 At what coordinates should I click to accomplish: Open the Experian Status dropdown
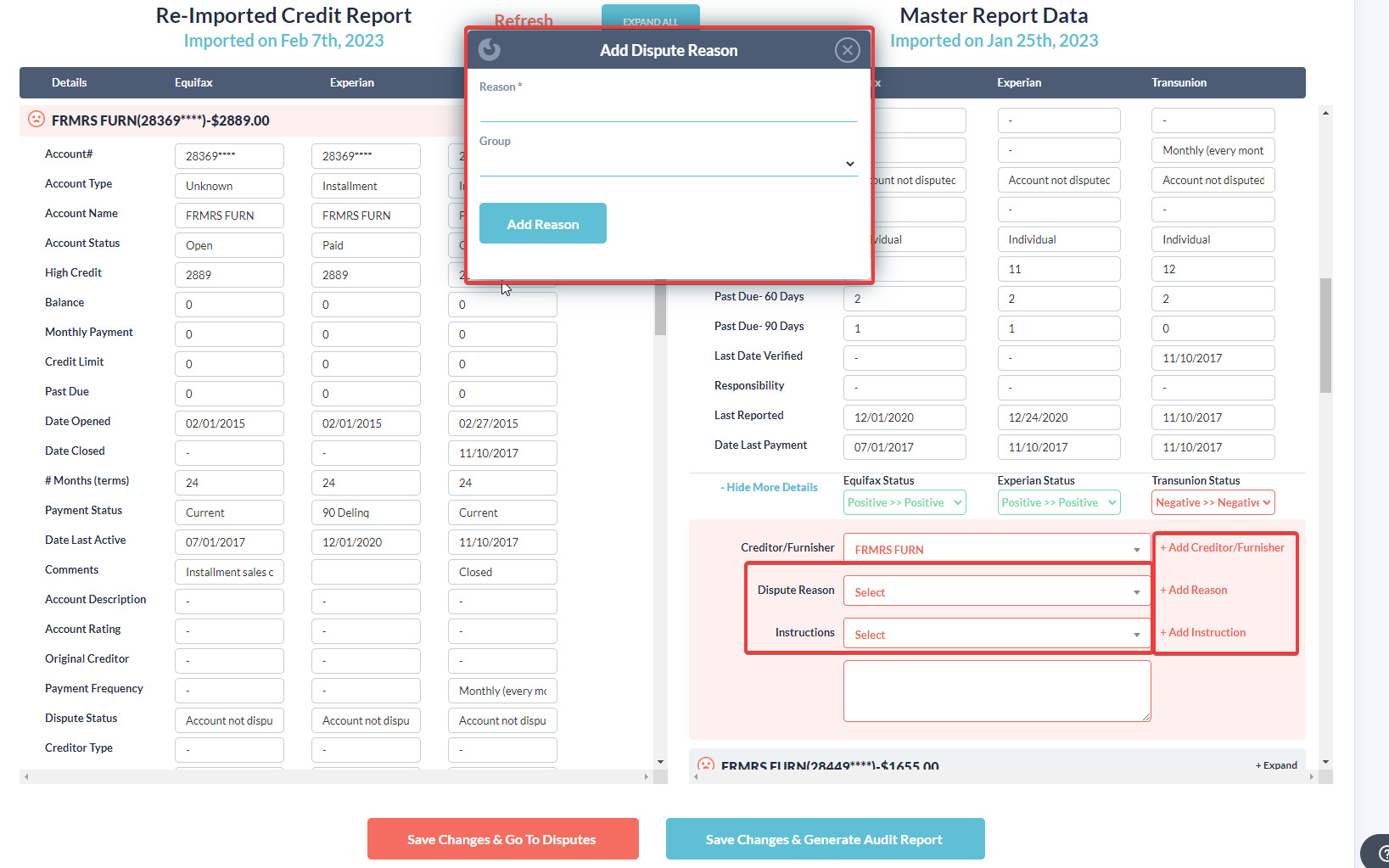pos(1058,502)
